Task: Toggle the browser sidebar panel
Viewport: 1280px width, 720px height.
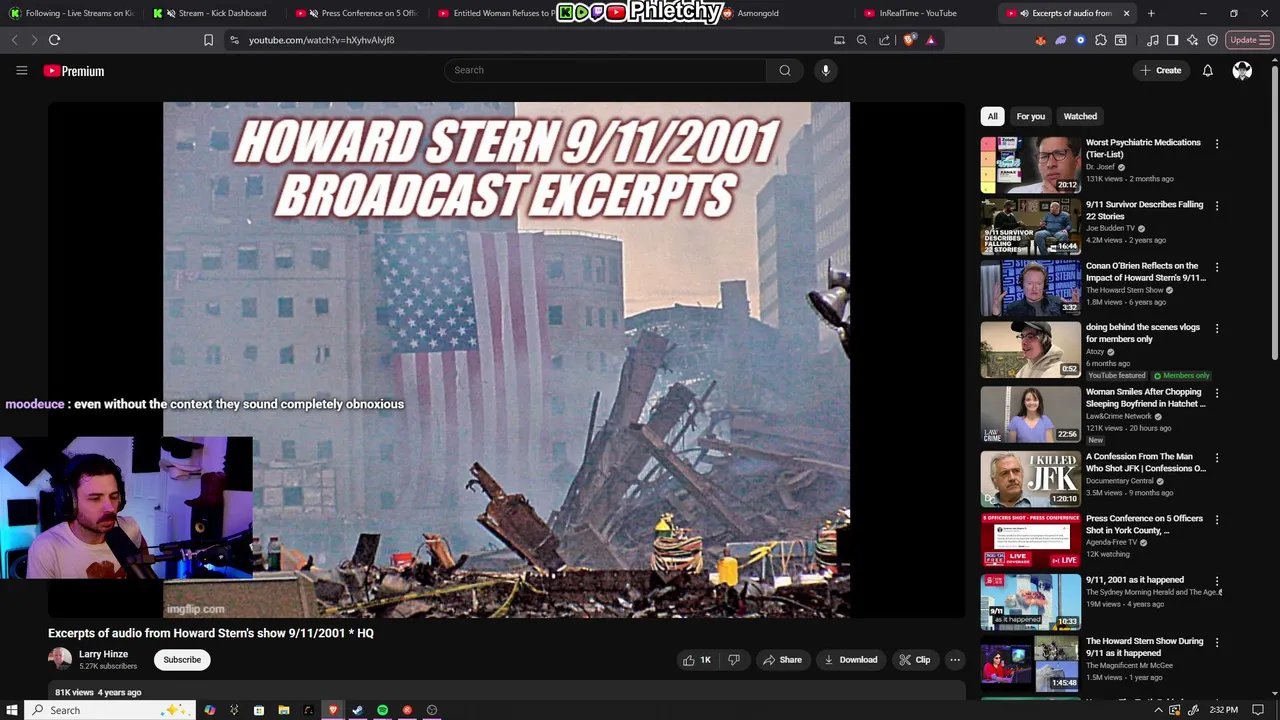Action: 1173,40
